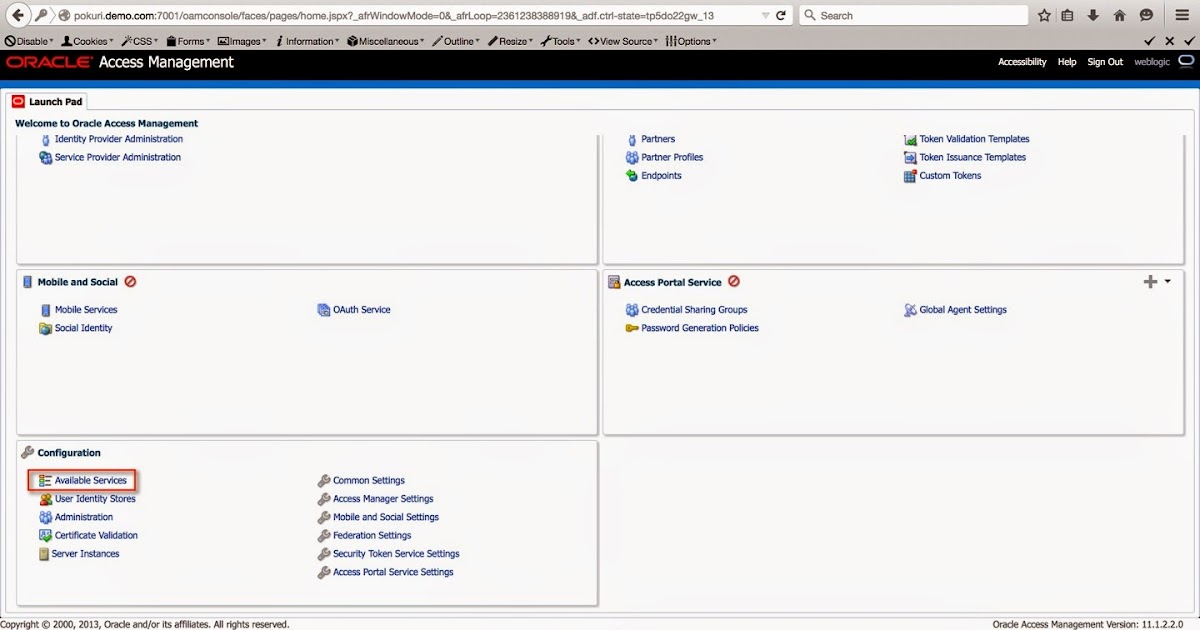Open the Firefox hamburger menu
The width and height of the screenshot is (1200, 630).
tap(1183, 14)
